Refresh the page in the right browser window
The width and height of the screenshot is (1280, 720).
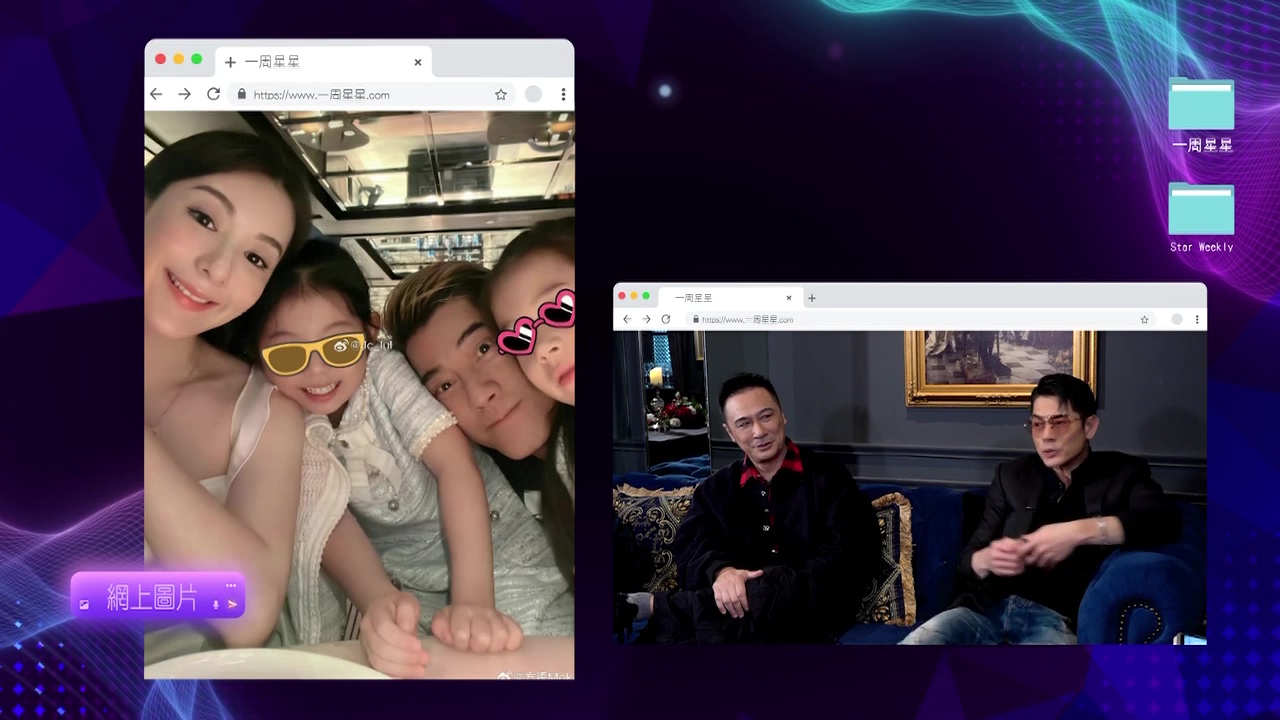(666, 319)
